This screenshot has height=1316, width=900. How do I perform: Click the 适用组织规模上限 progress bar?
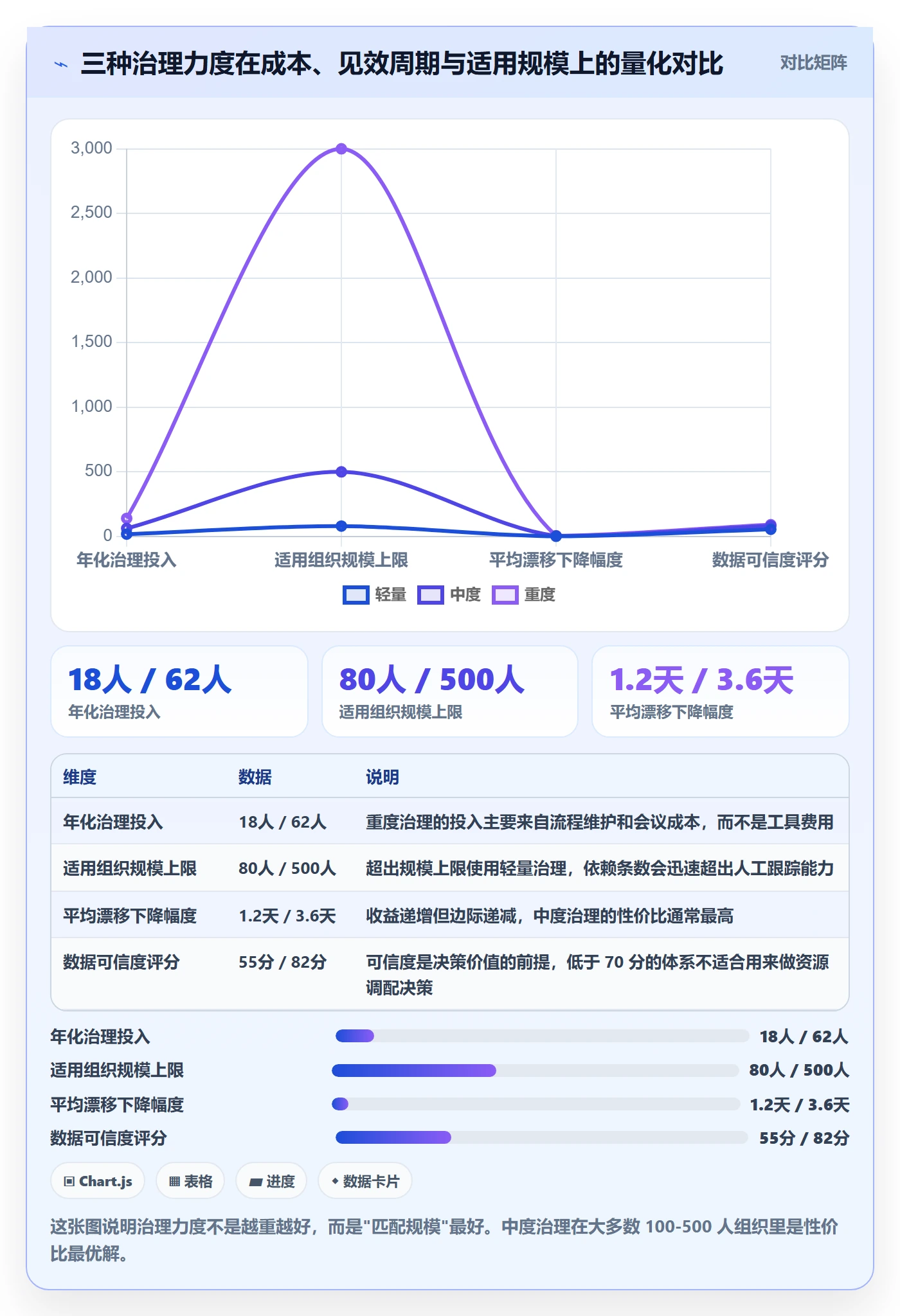(535, 1071)
